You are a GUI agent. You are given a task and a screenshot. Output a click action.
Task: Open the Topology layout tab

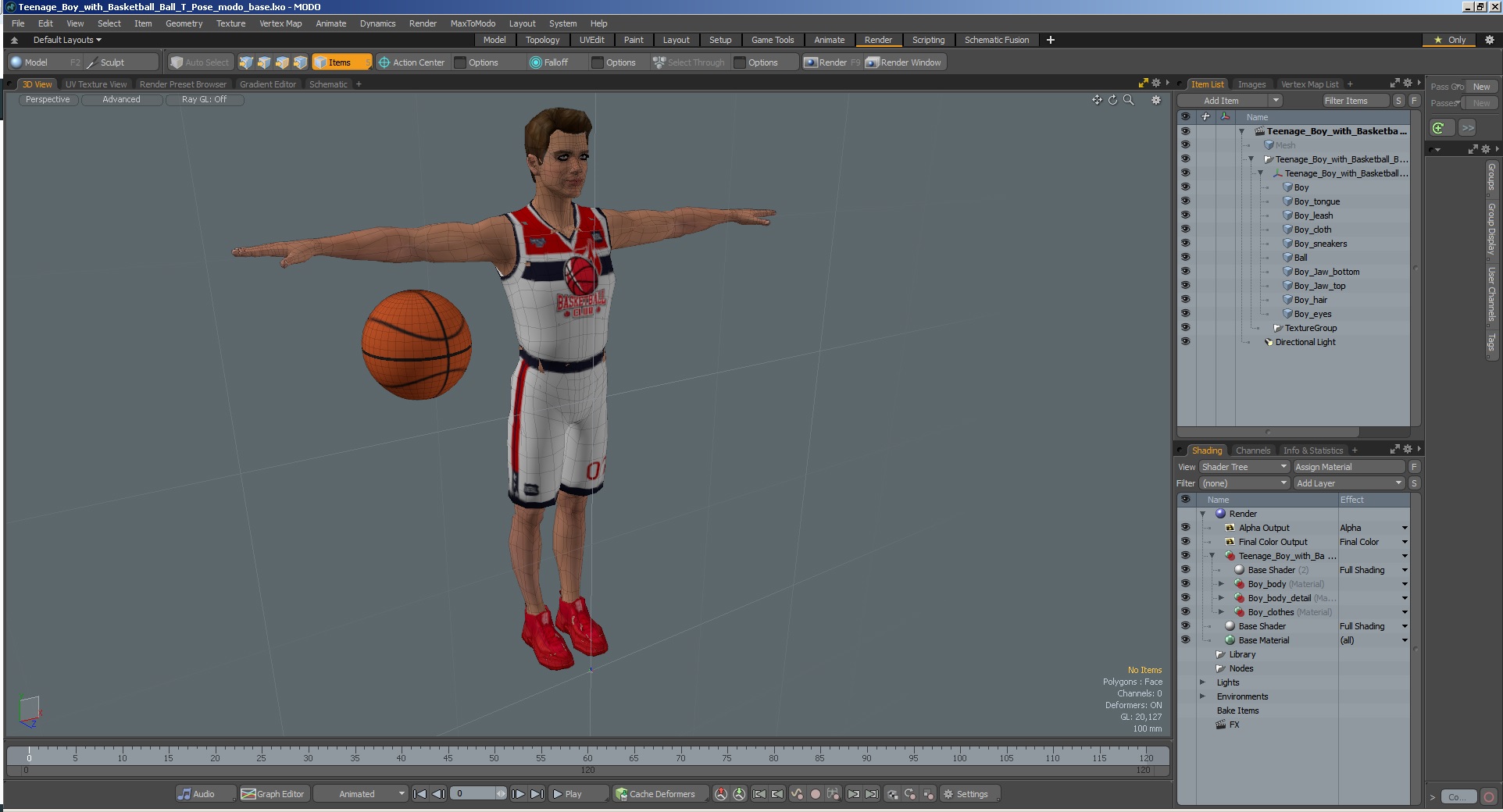pos(542,40)
